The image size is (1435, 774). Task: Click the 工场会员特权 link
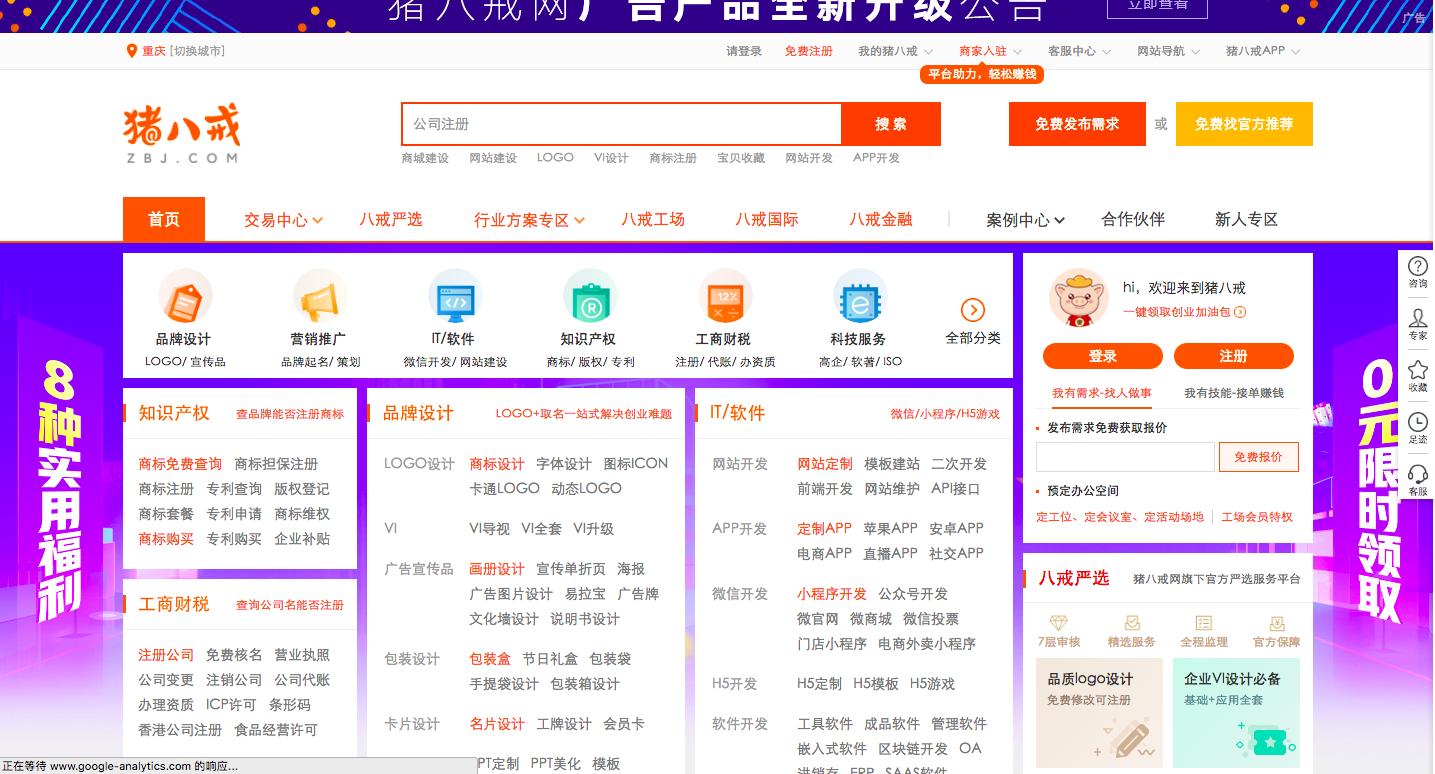[x=1257, y=517]
